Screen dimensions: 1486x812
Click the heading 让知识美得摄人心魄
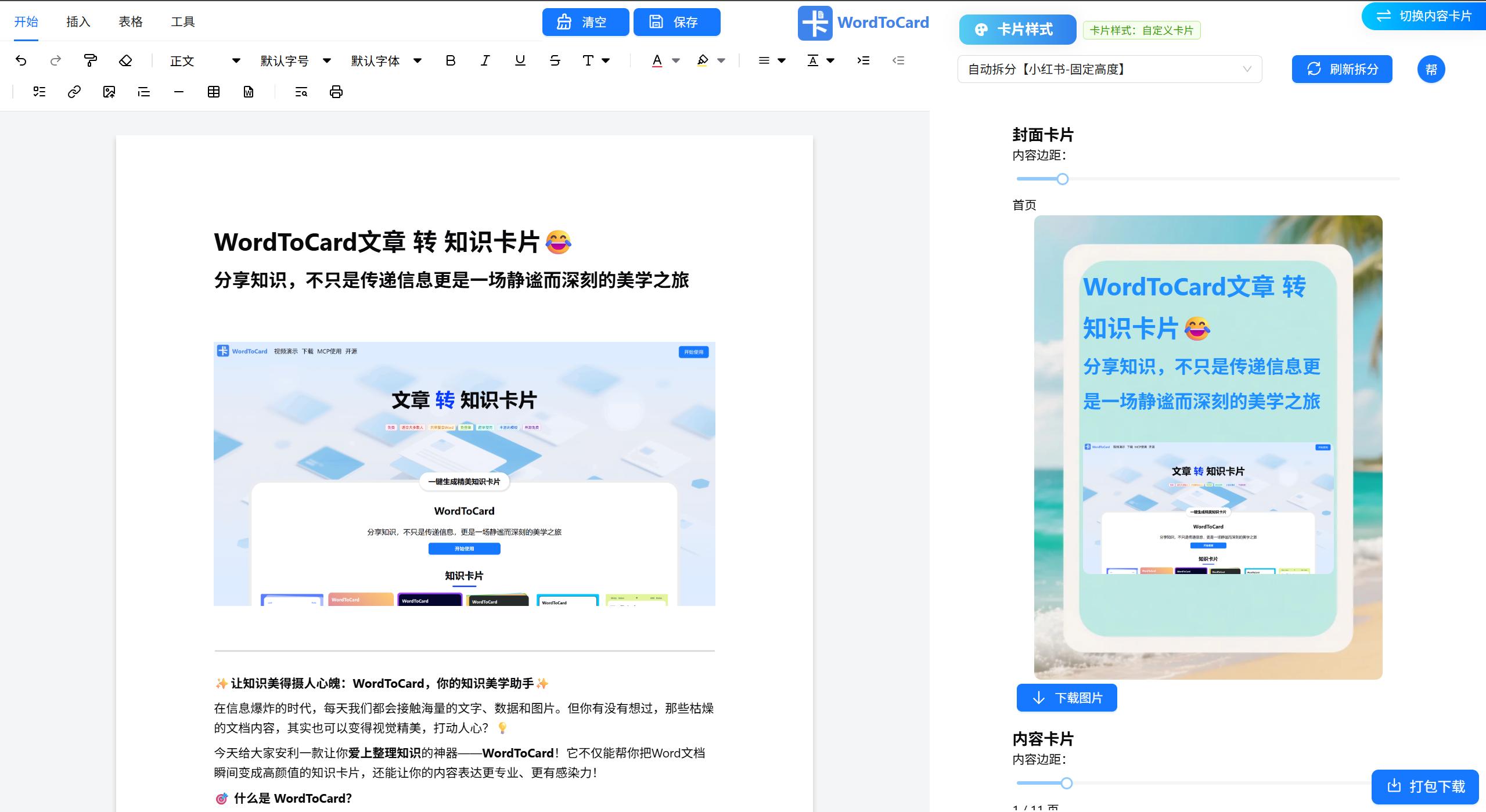pos(382,684)
